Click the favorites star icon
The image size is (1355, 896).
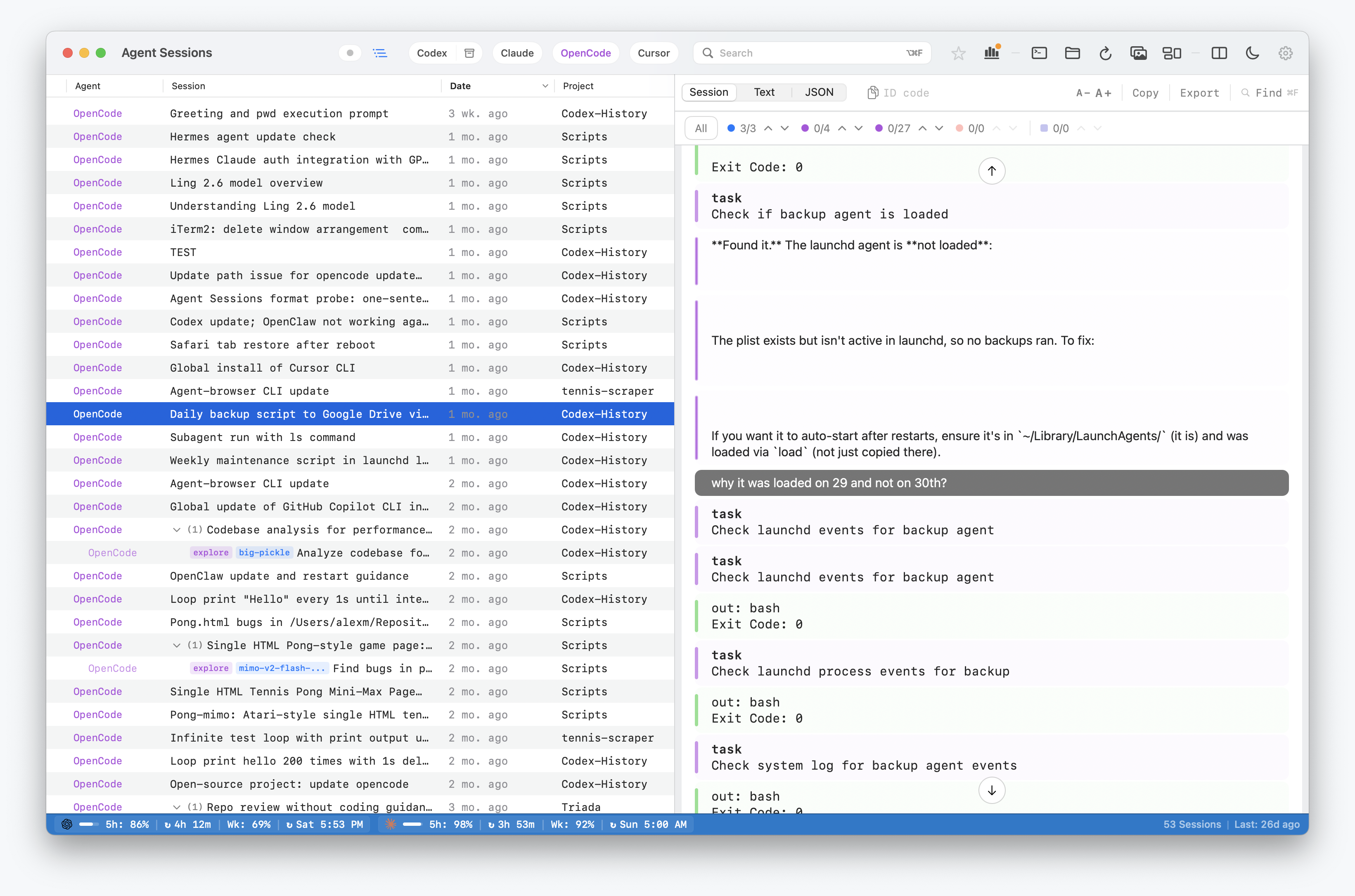click(958, 53)
